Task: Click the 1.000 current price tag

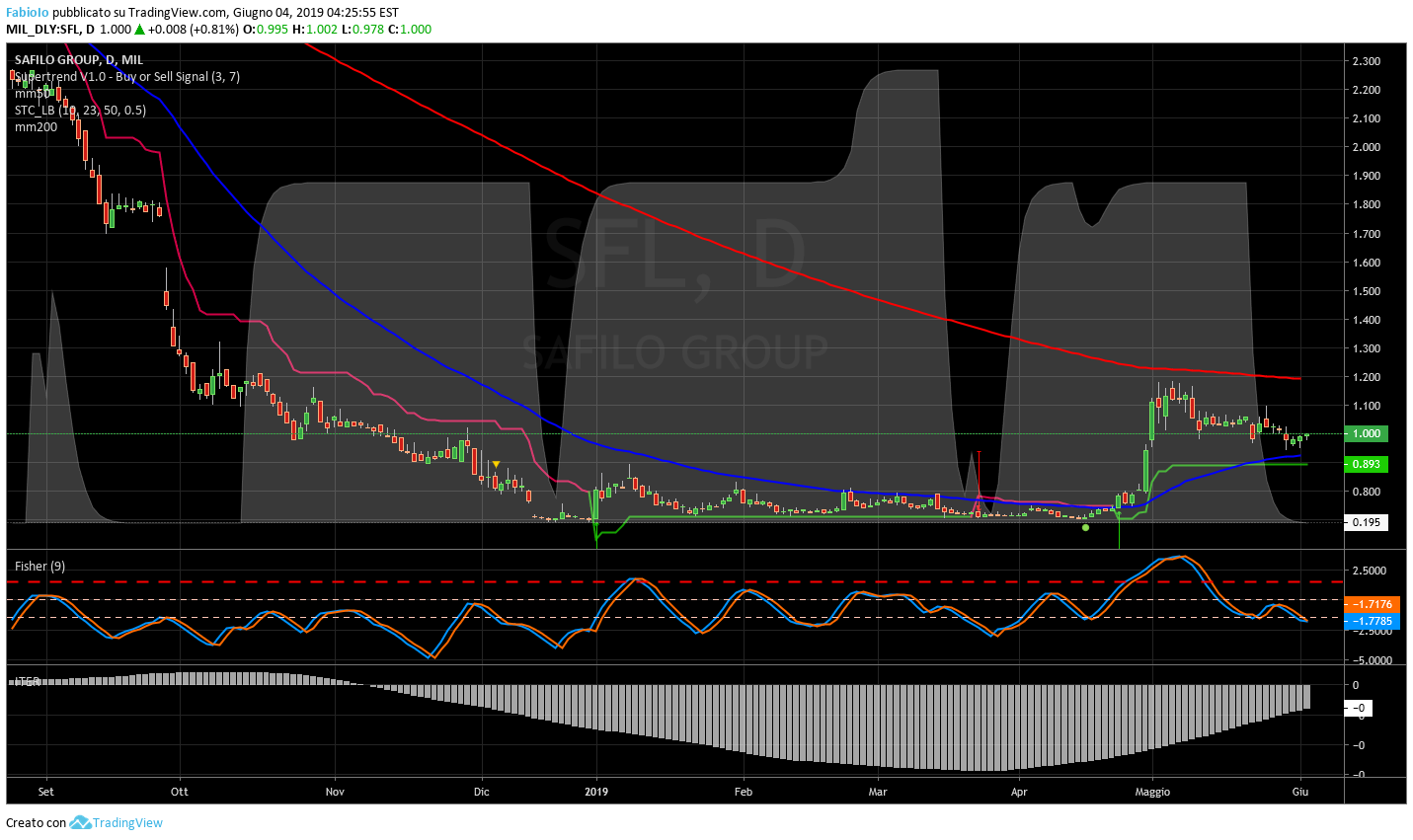Action: tap(1368, 433)
